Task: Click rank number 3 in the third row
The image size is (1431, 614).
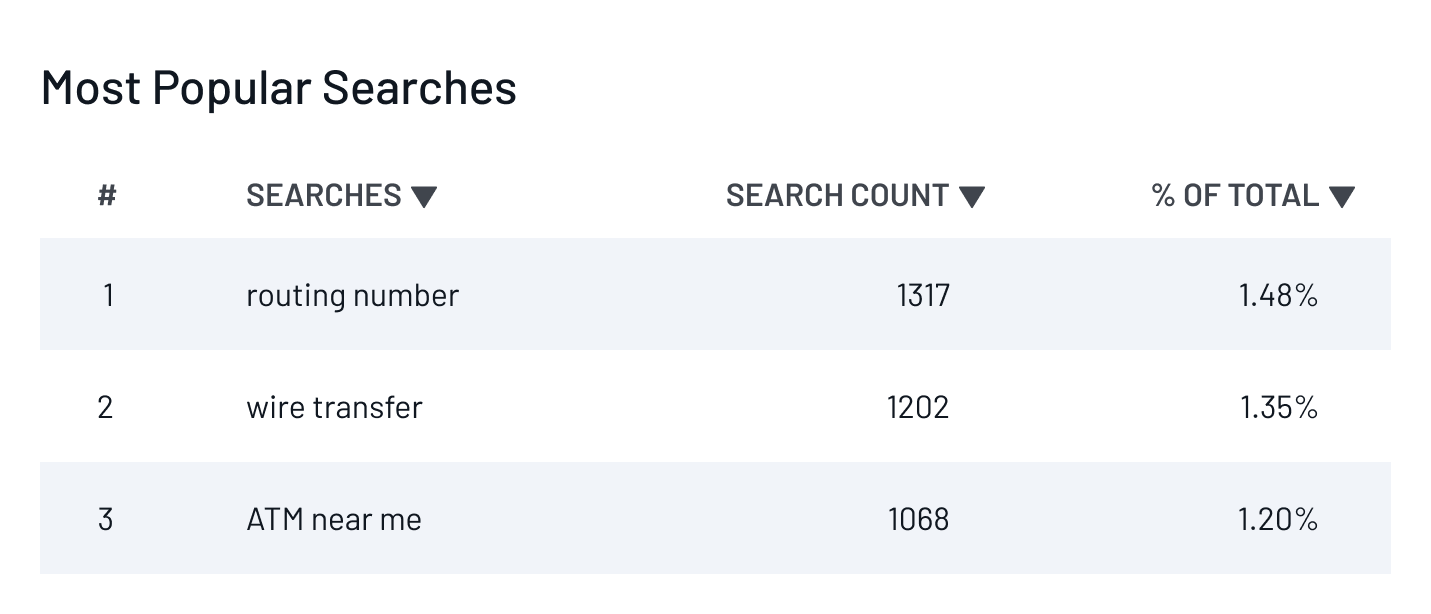Action: [106, 519]
